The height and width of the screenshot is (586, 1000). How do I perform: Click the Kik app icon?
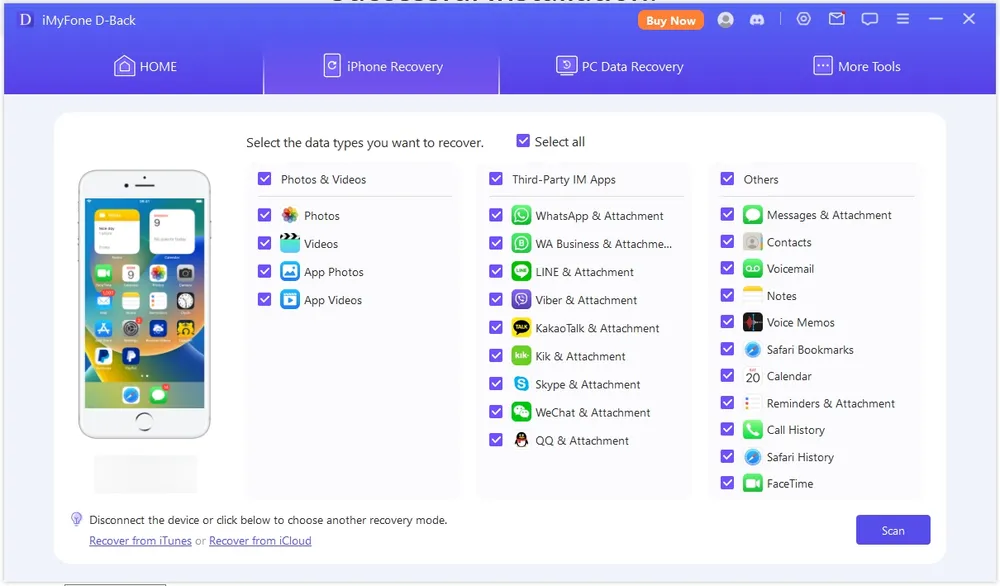pos(521,355)
